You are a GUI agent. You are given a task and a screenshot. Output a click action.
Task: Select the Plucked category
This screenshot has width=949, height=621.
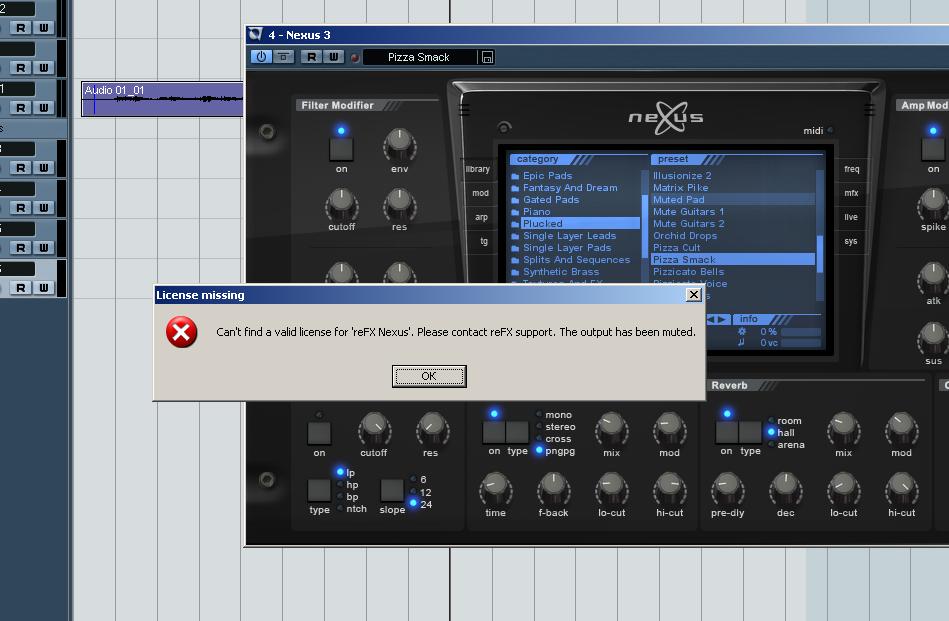click(x=575, y=223)
